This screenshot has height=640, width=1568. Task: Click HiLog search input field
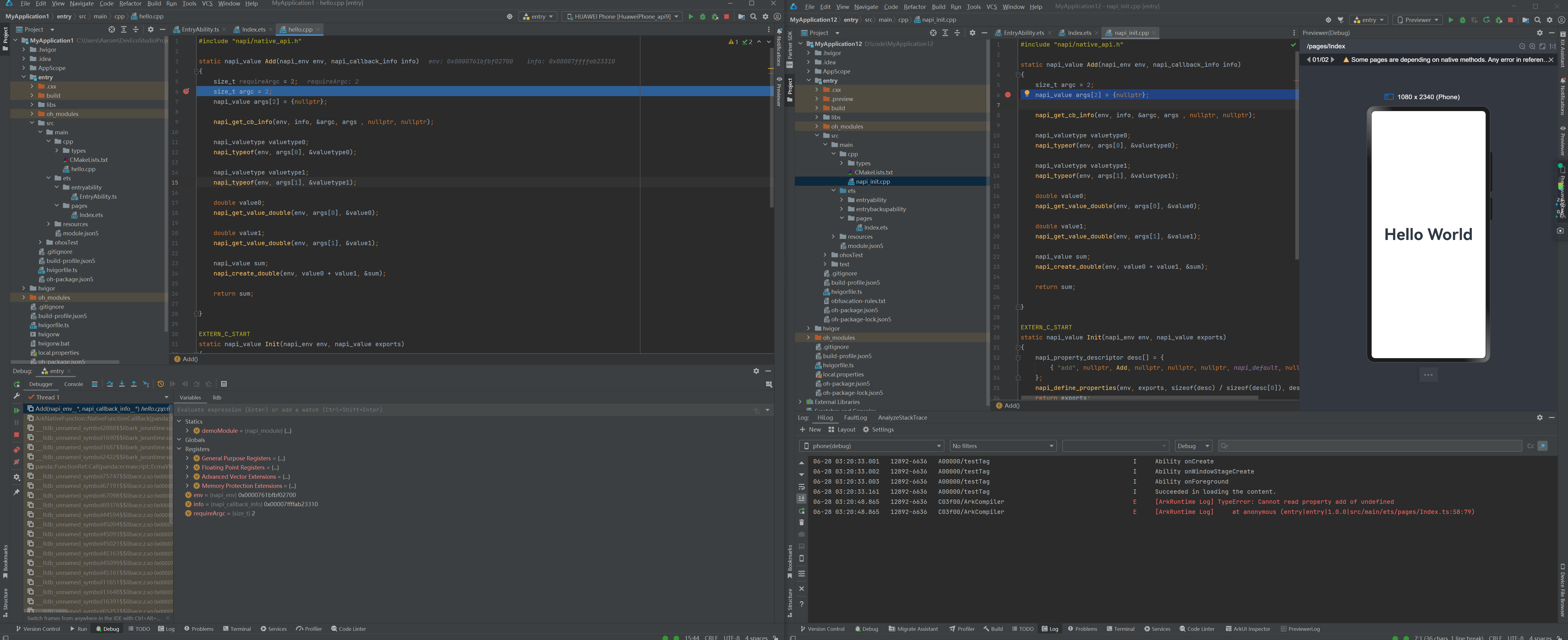tap(1370, 446)
